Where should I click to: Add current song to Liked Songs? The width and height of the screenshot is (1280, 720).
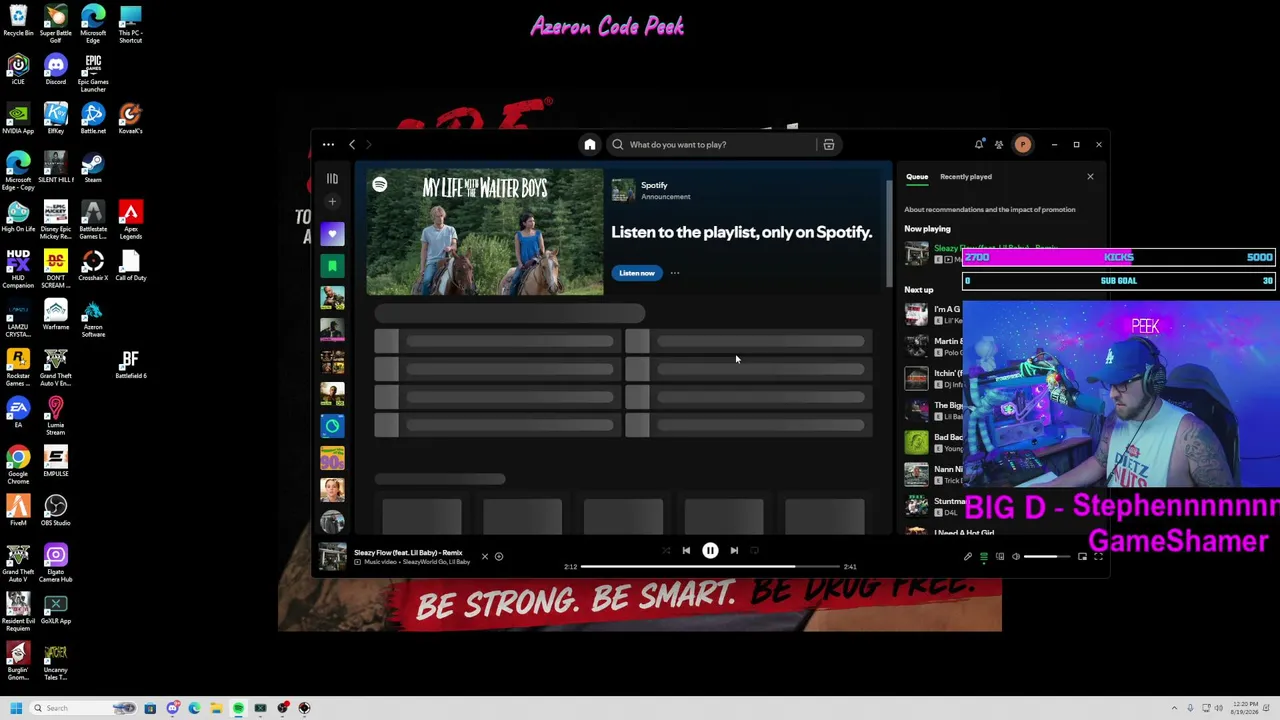(x=499, y=557)
